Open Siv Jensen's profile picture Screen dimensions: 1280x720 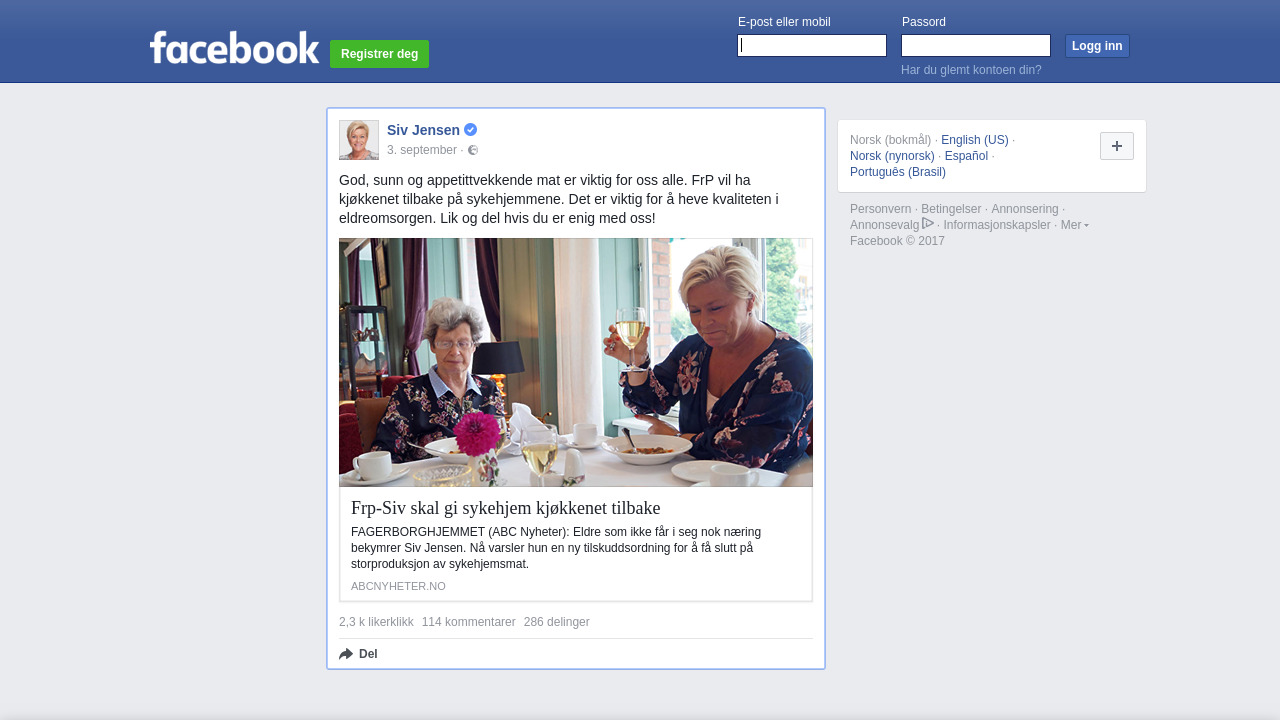point(359,140)
